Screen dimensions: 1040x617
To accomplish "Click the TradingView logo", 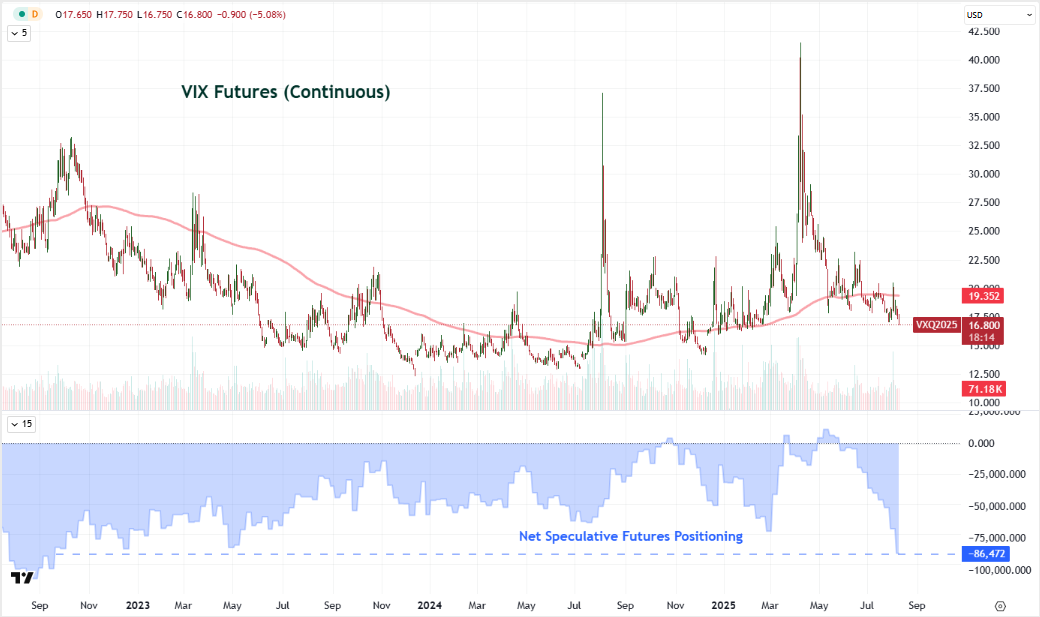I will tap(22, 578).
